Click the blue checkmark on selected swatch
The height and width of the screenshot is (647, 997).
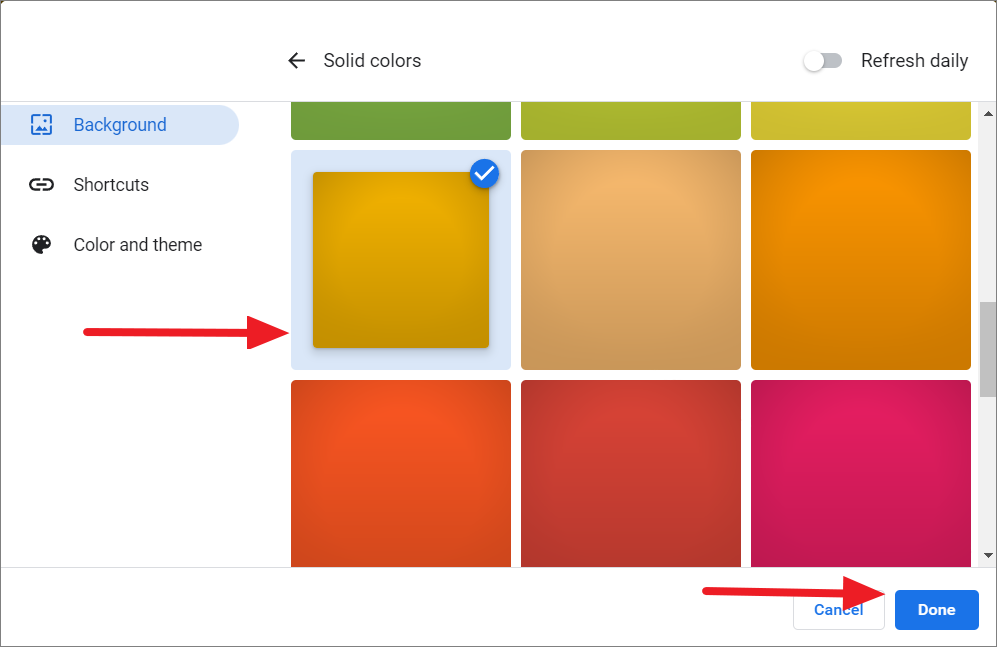point(485,174)
